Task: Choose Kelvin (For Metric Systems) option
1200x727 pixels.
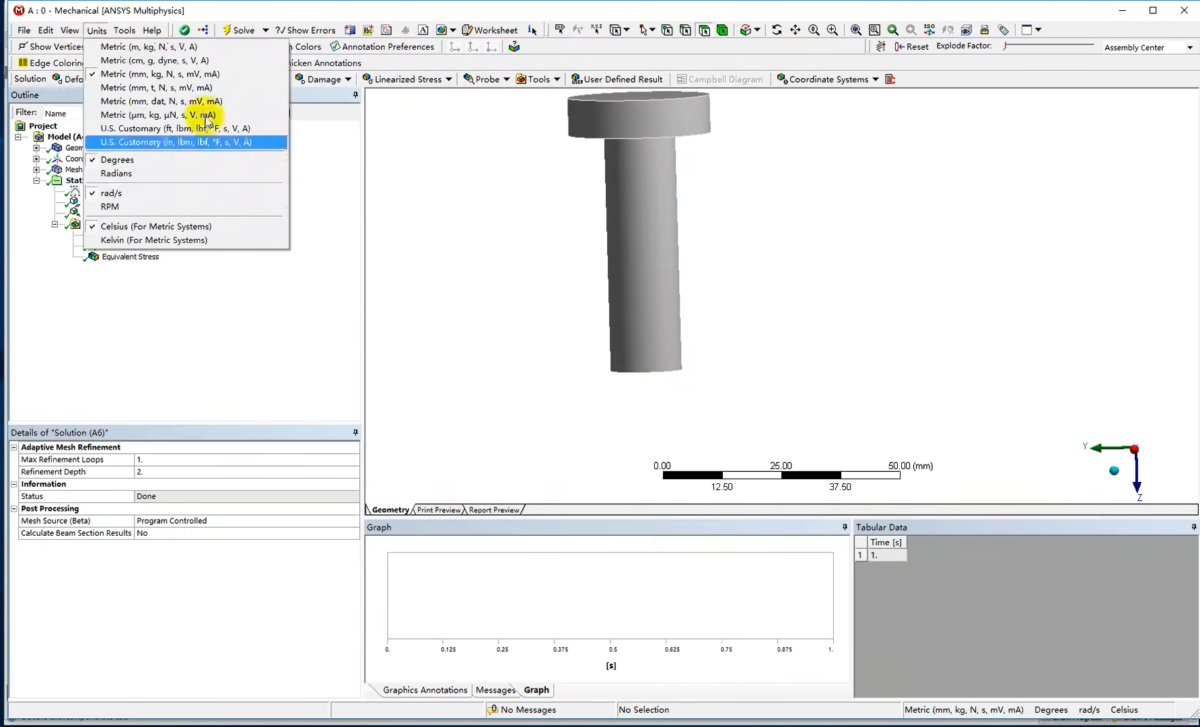Action: pos(154,240)
